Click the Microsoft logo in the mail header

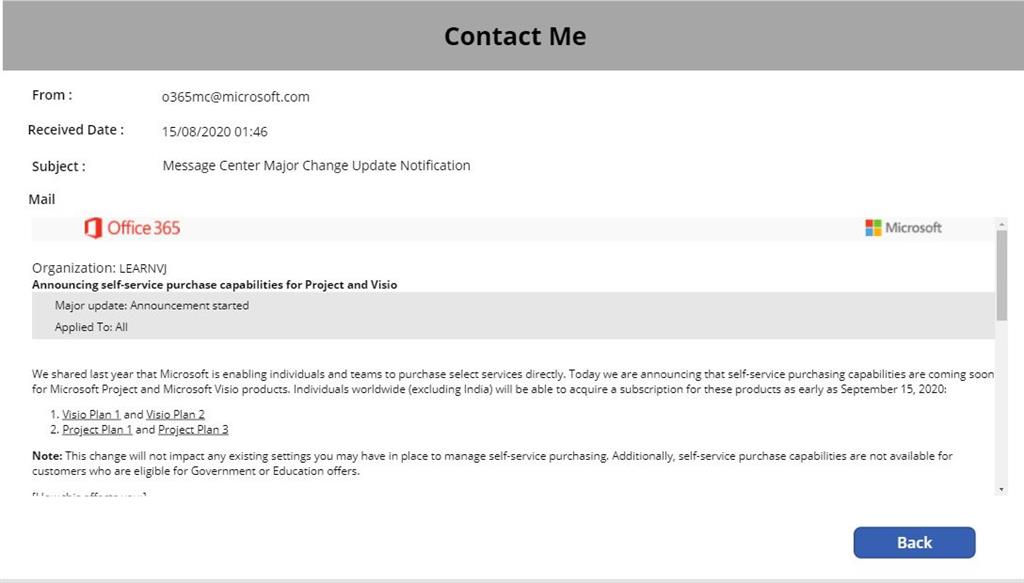pos(903,228)
